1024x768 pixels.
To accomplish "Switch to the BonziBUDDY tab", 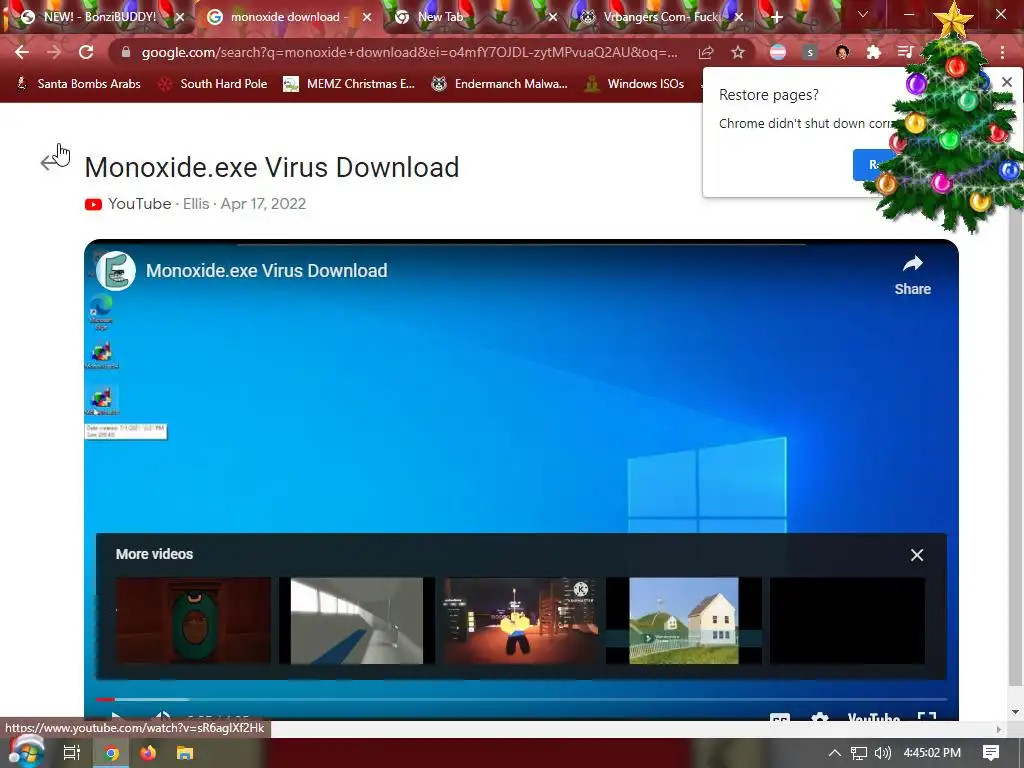I will point(98,17).
